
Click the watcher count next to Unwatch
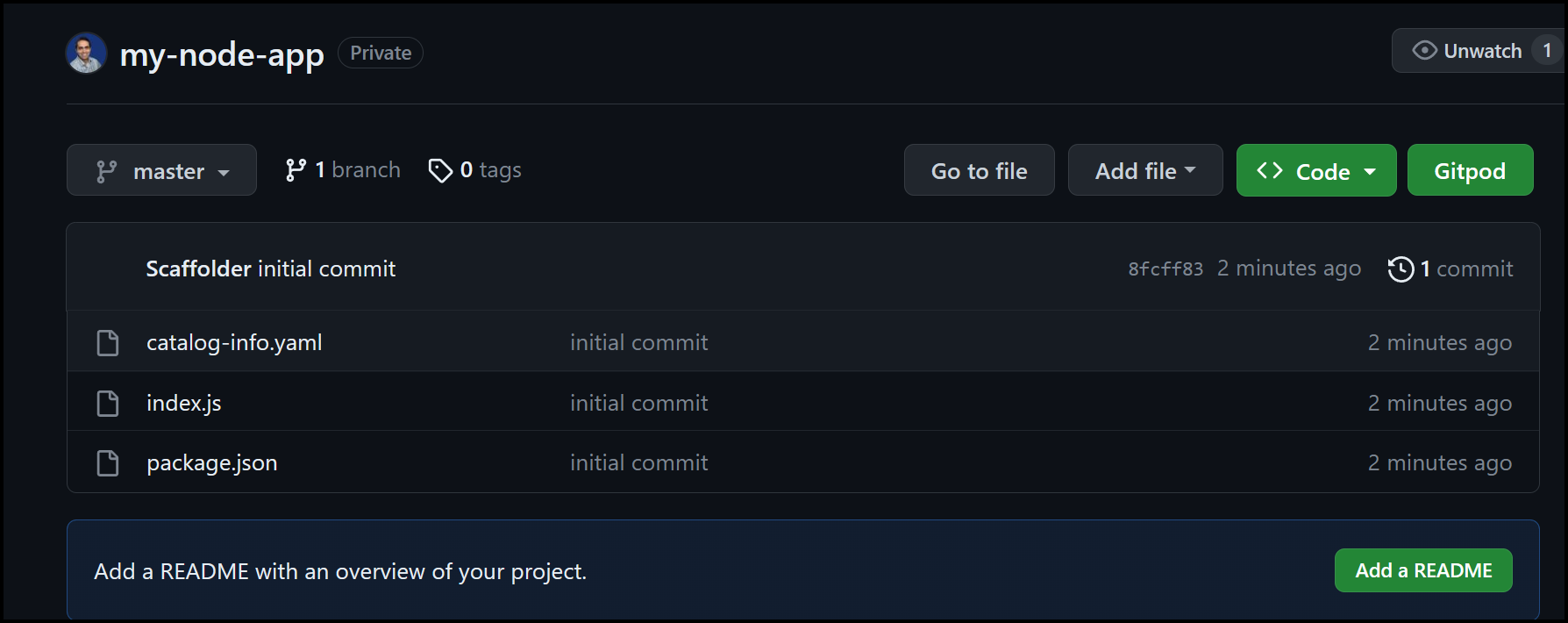coord(1548,50)
